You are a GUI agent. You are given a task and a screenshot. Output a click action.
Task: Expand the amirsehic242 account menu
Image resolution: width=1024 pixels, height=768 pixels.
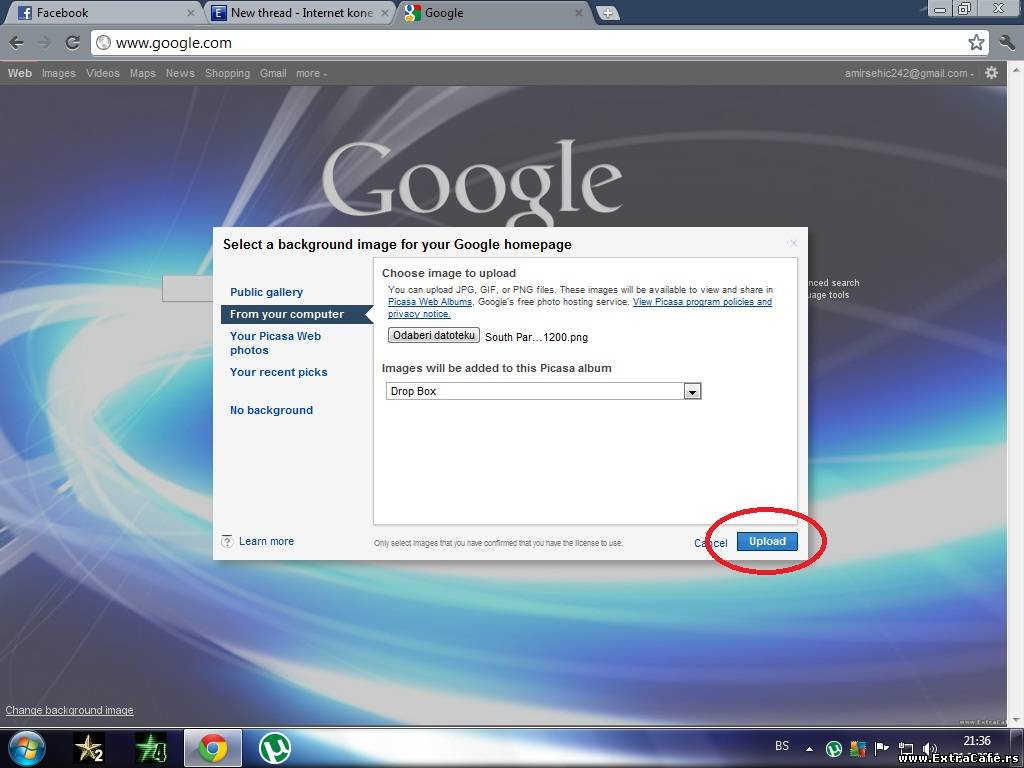point(910,73)
